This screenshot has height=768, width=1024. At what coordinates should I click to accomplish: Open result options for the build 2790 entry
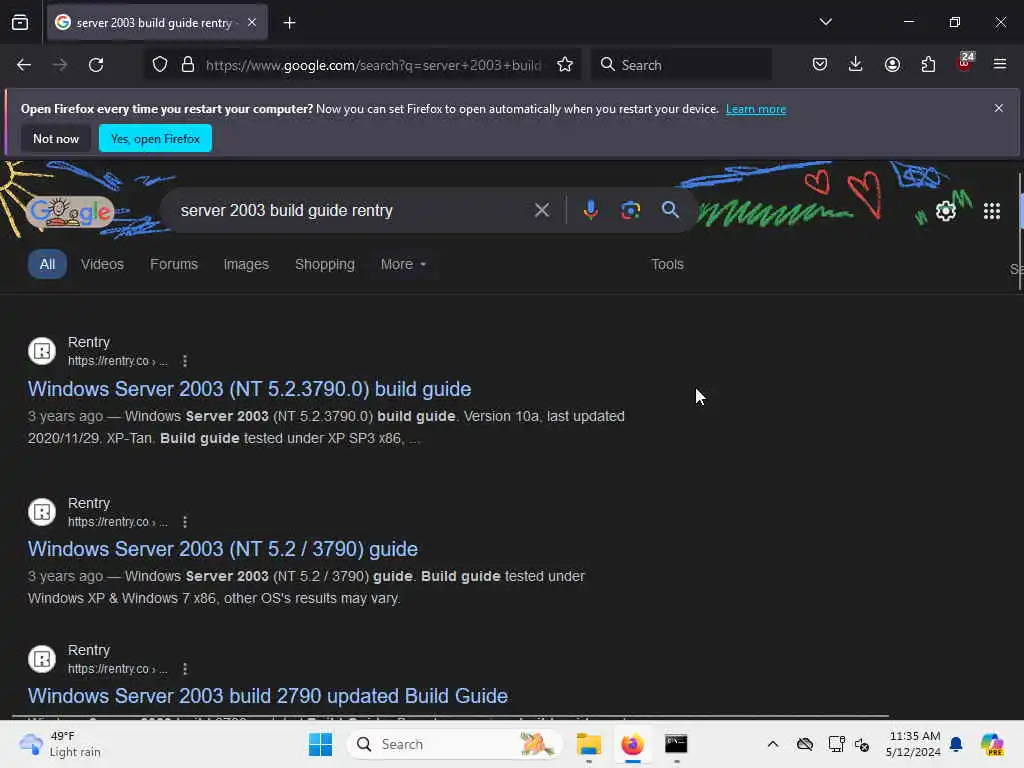click(185, 669)
